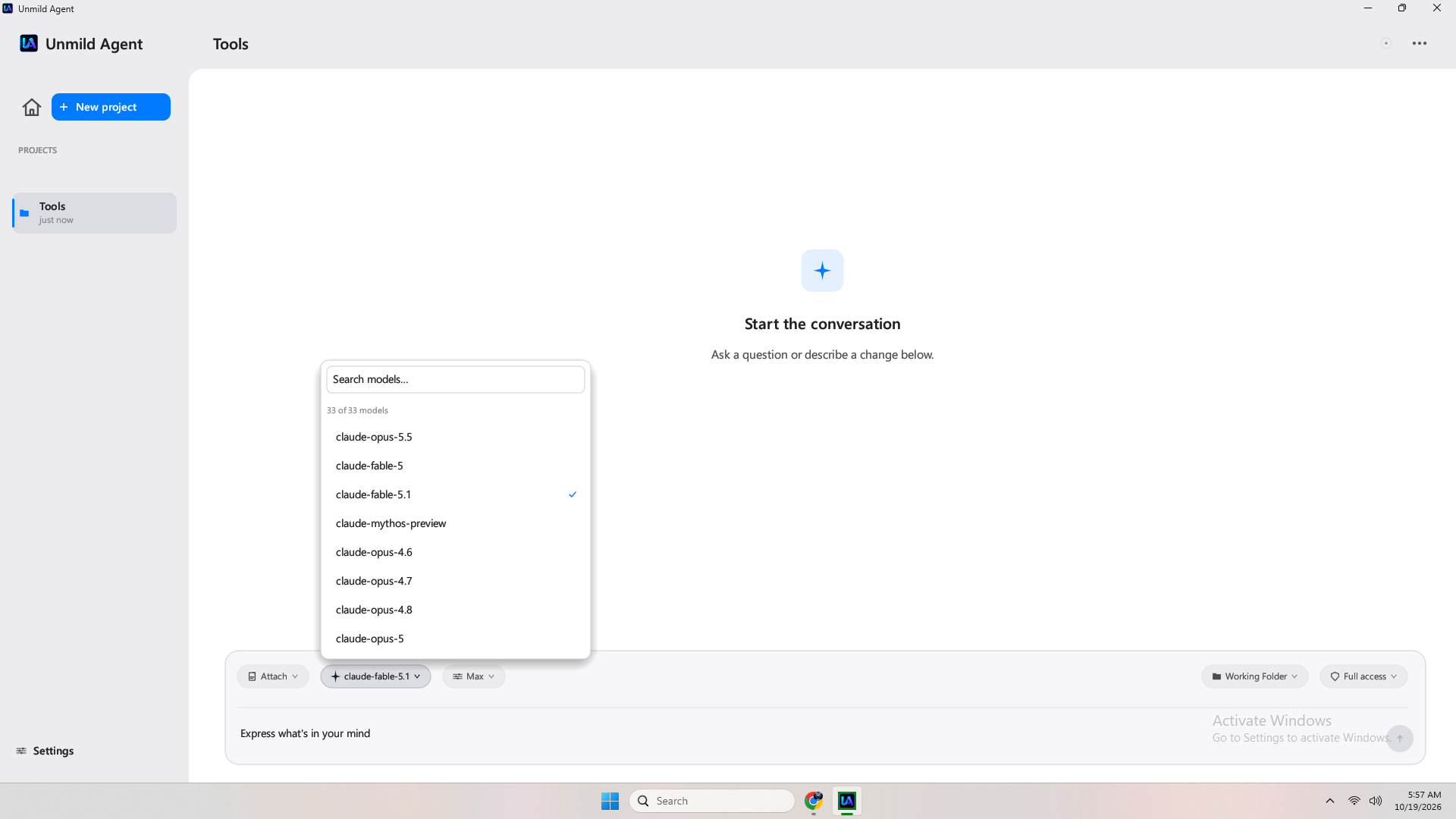Open the clock and date in taskbar
Screen dimensions: 1456x819
1417,801
